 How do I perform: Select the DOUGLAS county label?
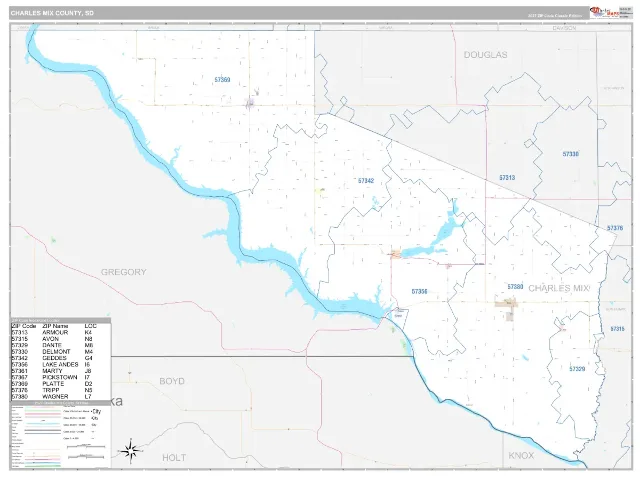coord(485,55)
